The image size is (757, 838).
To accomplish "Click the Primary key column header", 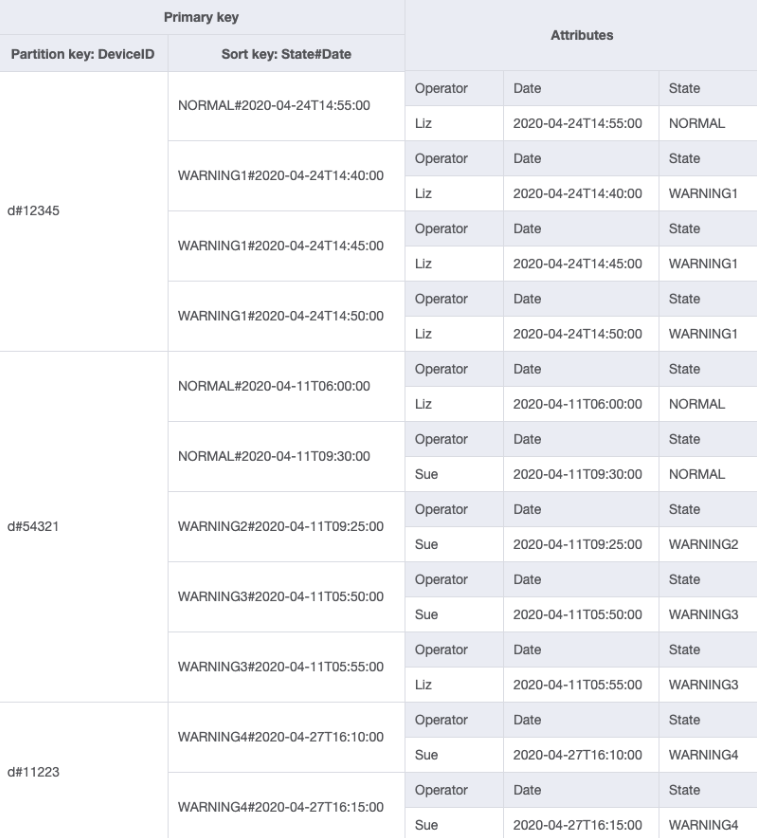I will click(204, 17).
